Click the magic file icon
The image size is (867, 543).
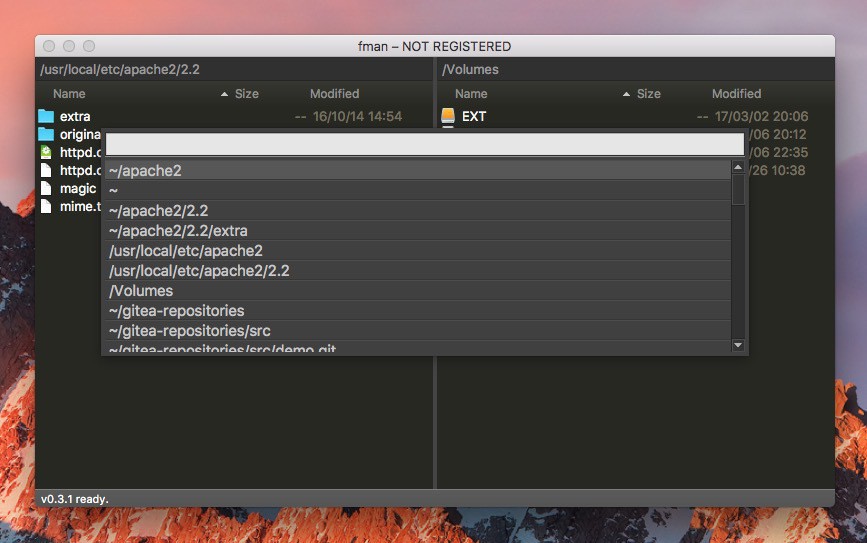[46, 188]
